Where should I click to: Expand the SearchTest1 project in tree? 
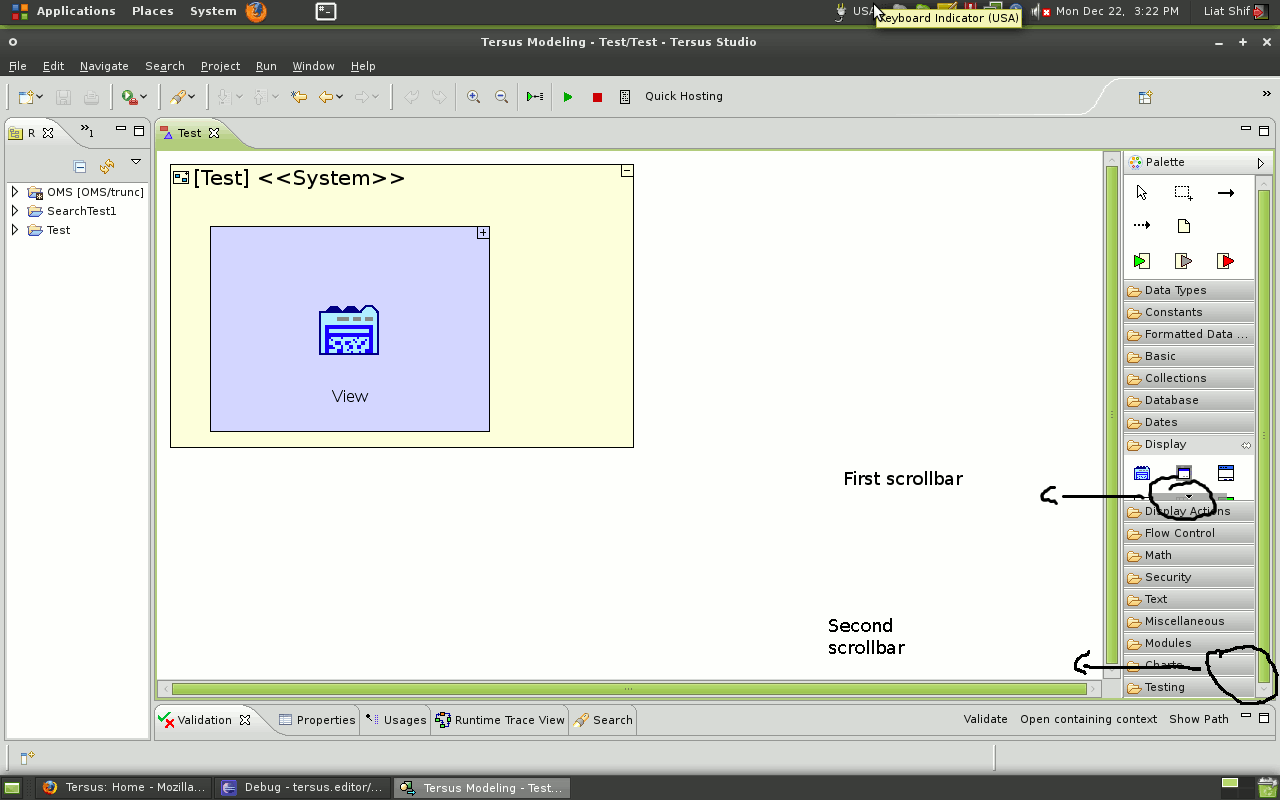coord(15,211)
